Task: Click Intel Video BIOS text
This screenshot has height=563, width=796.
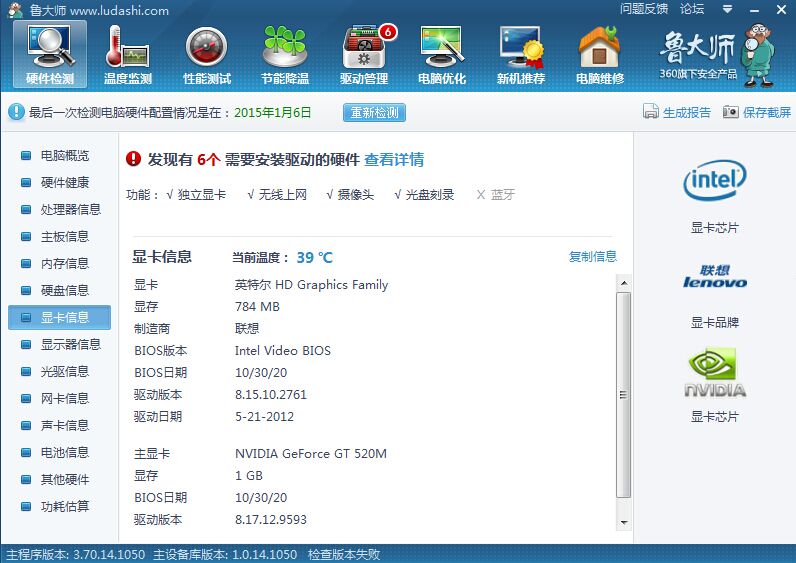Action: pos(282,351)
